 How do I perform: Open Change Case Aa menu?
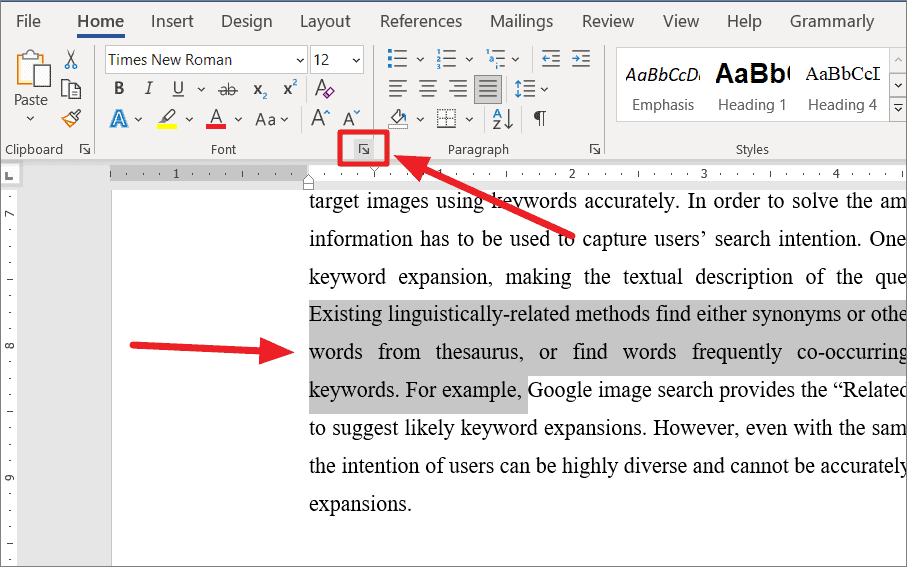(271, 120)
